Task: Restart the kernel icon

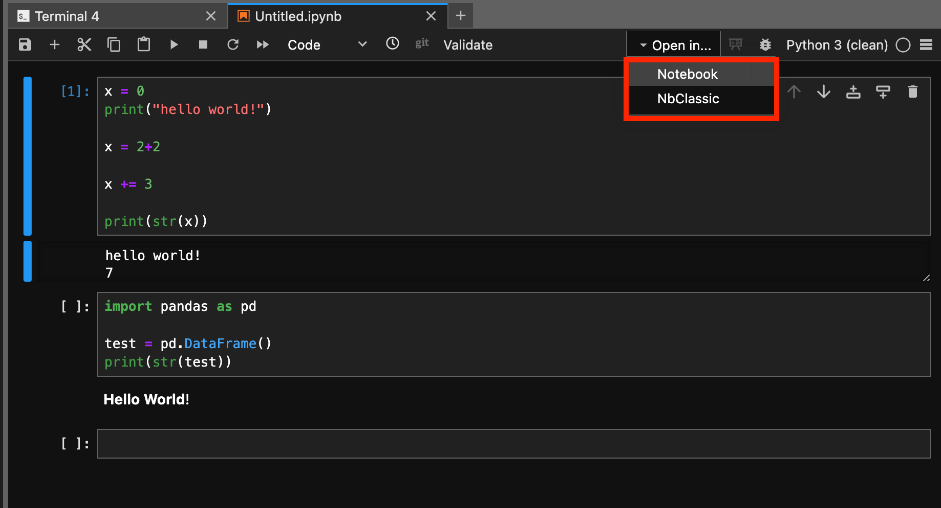Action: point(233,44)
